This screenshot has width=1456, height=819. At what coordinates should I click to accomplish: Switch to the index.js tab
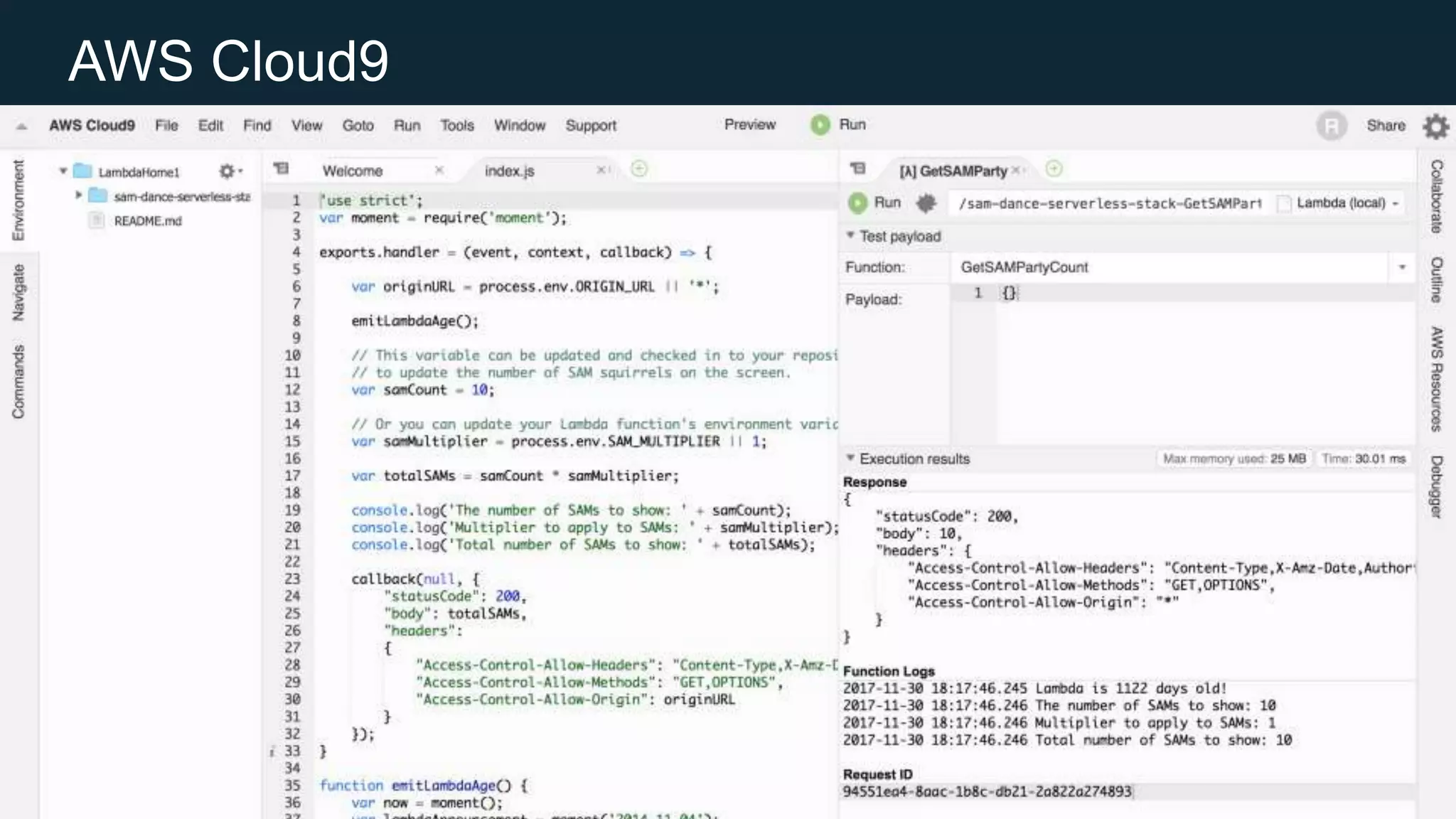click(509, 171)
